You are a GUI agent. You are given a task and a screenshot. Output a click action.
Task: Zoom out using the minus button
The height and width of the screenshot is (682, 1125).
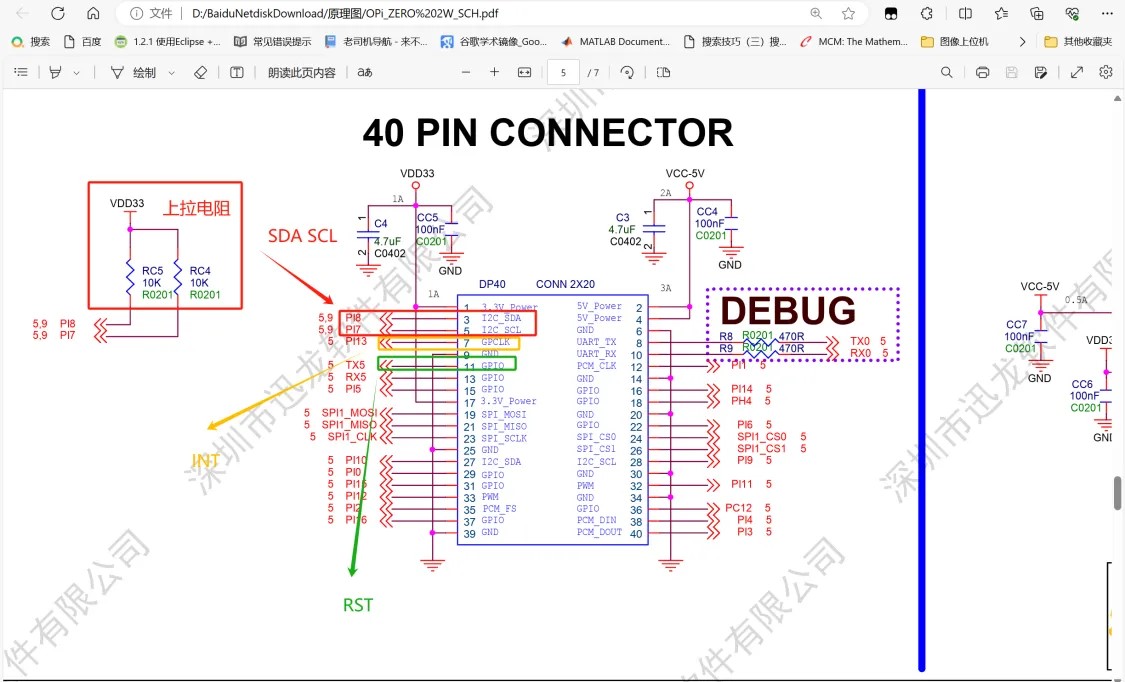(463, 73)
